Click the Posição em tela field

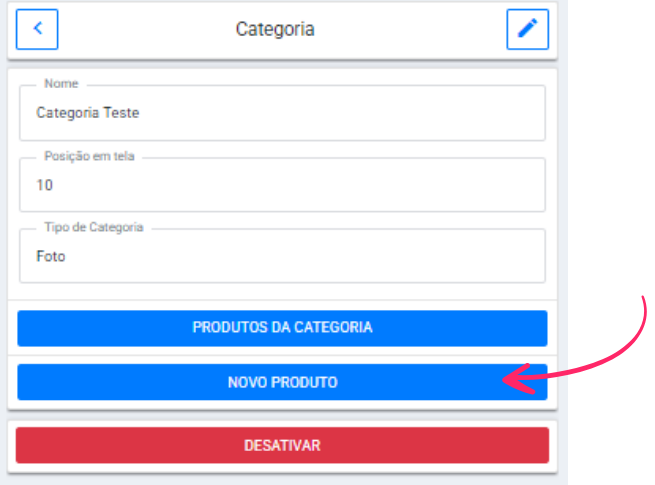point(282,185)
